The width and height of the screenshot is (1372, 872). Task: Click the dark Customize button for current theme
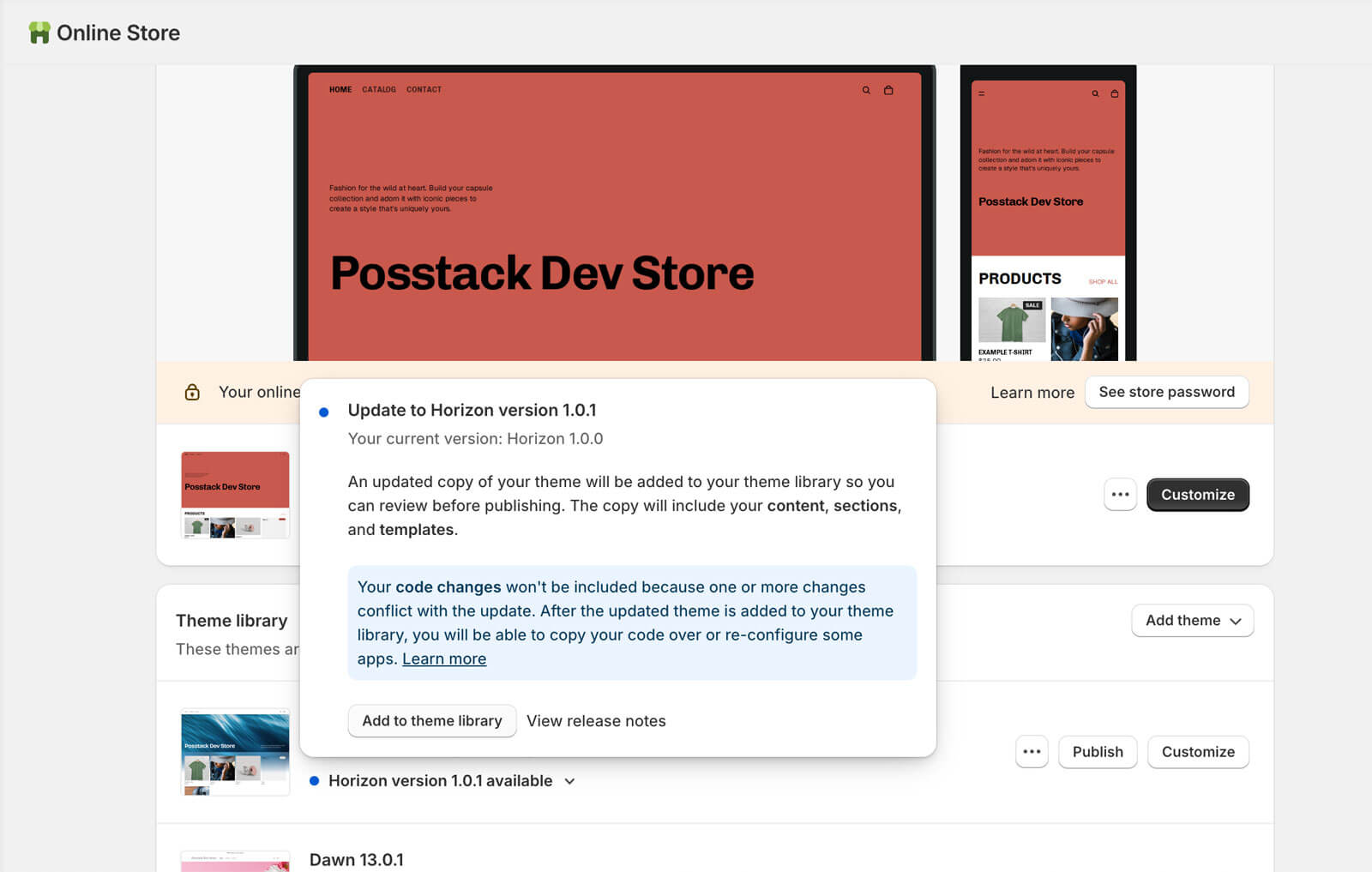click(1198, 495)
